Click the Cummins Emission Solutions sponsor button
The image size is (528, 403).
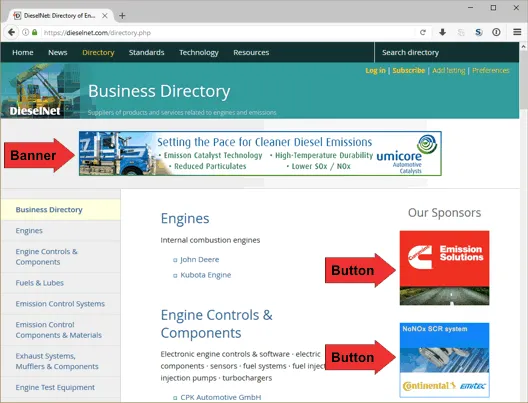444,268
